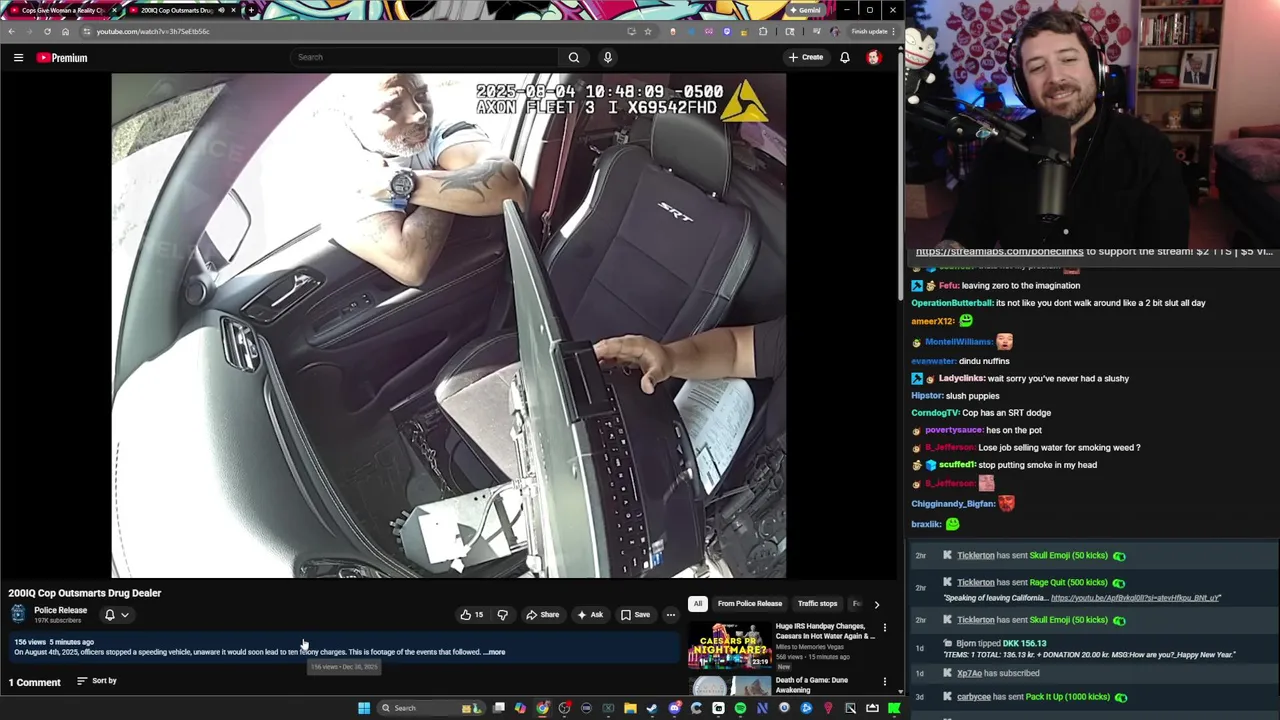Open the YouTube hamburger guide menu
The width and height of the screenshot is (1280, 720).
[x=18, y=58]
